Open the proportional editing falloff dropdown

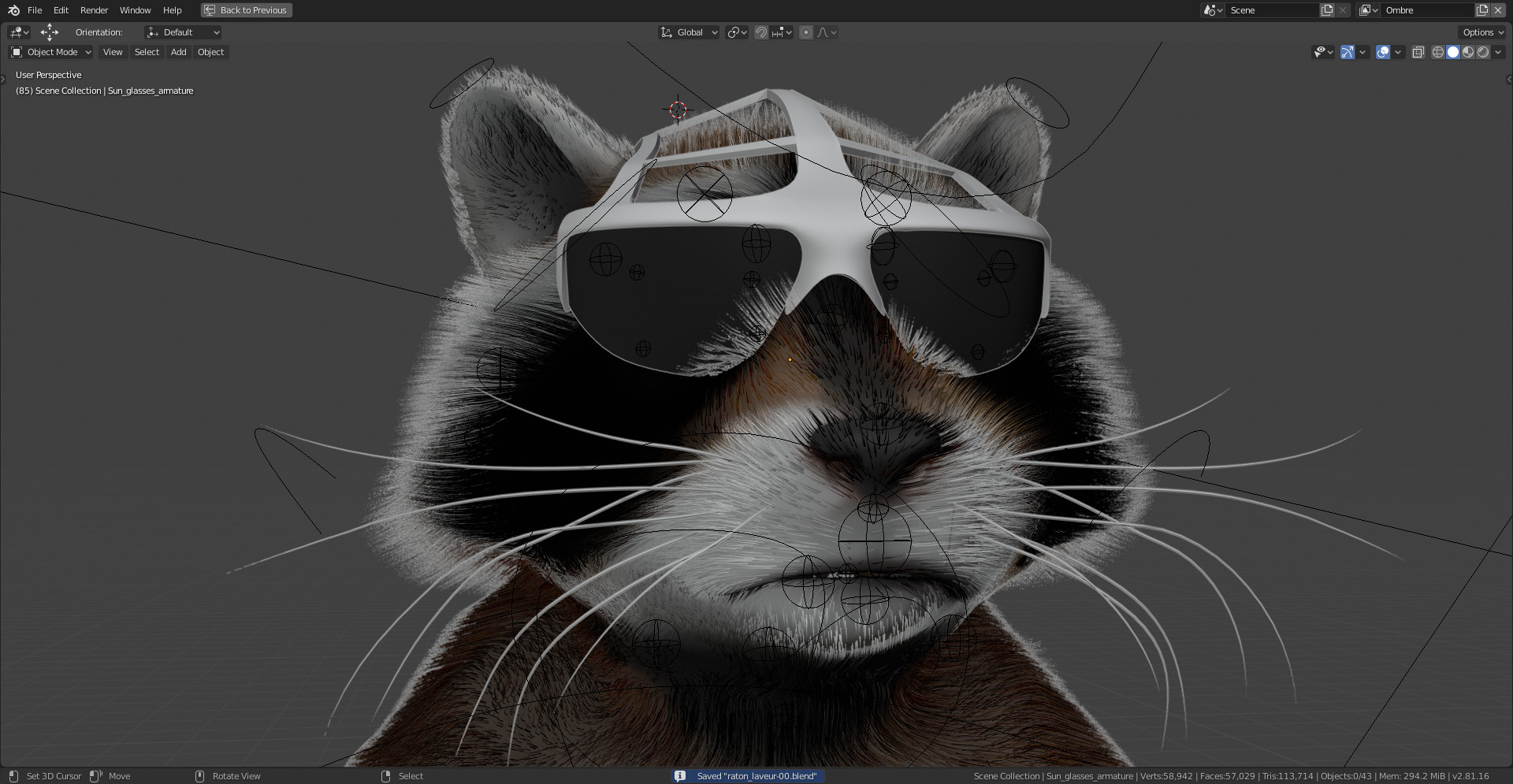(827, 32)
